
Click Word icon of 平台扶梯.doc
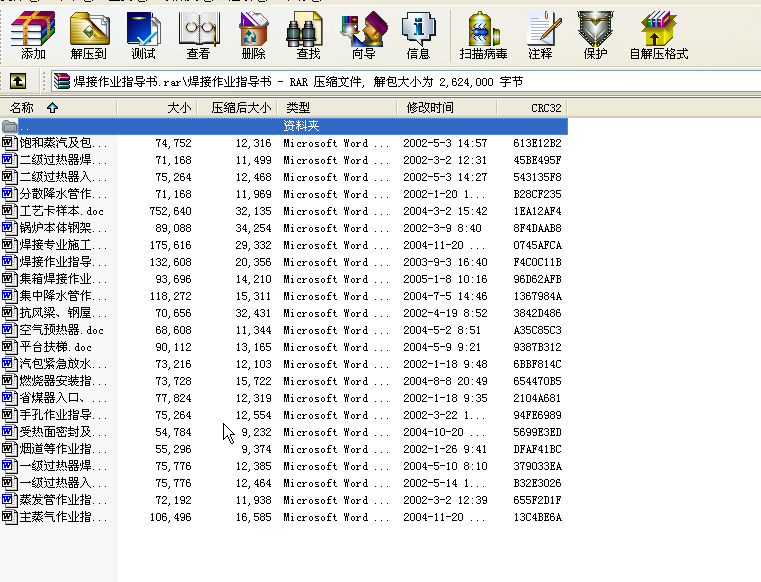coord(9,347)
